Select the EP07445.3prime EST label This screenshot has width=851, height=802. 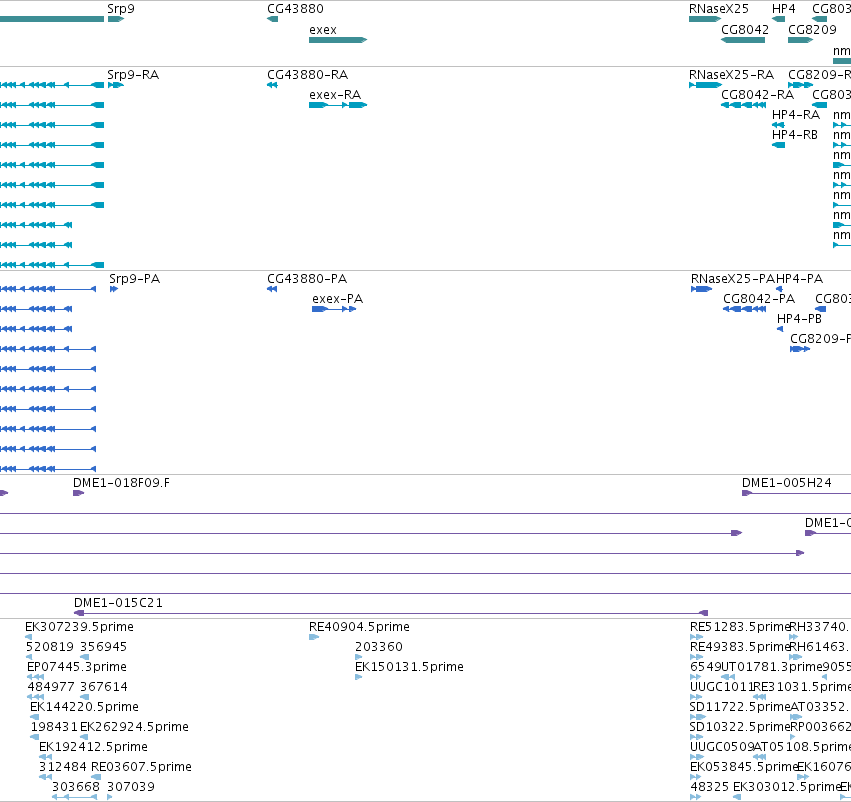(x=77, y=666)
